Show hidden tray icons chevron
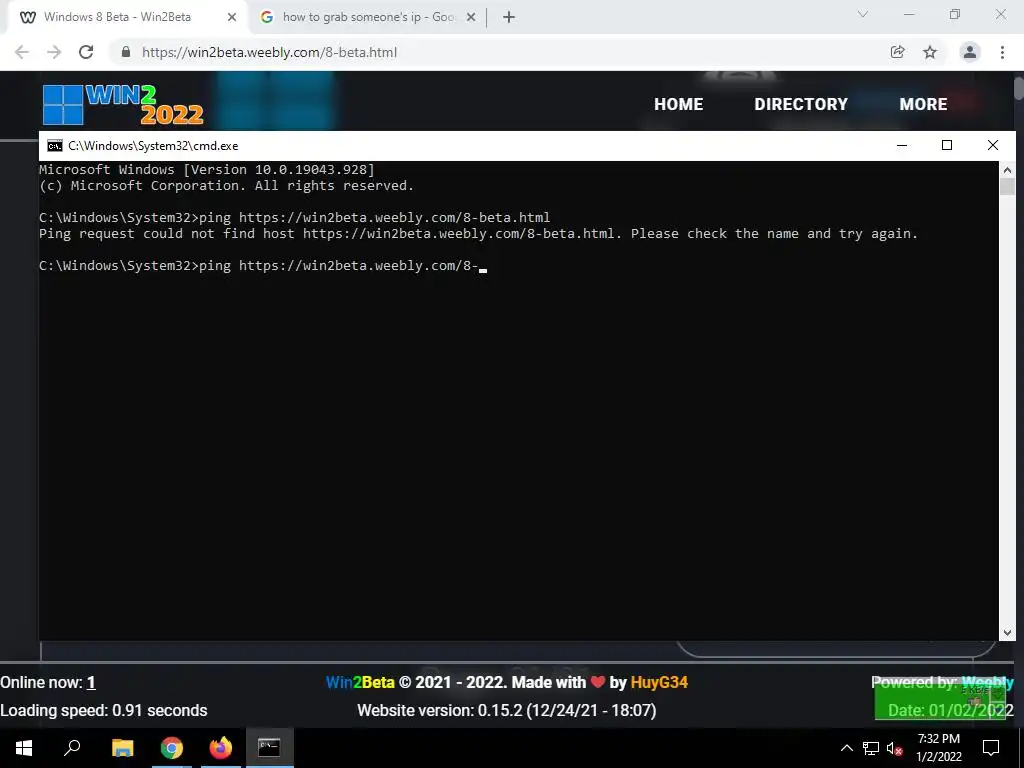1024x768 pixels. pyautogui.click(x=846, y=748)
